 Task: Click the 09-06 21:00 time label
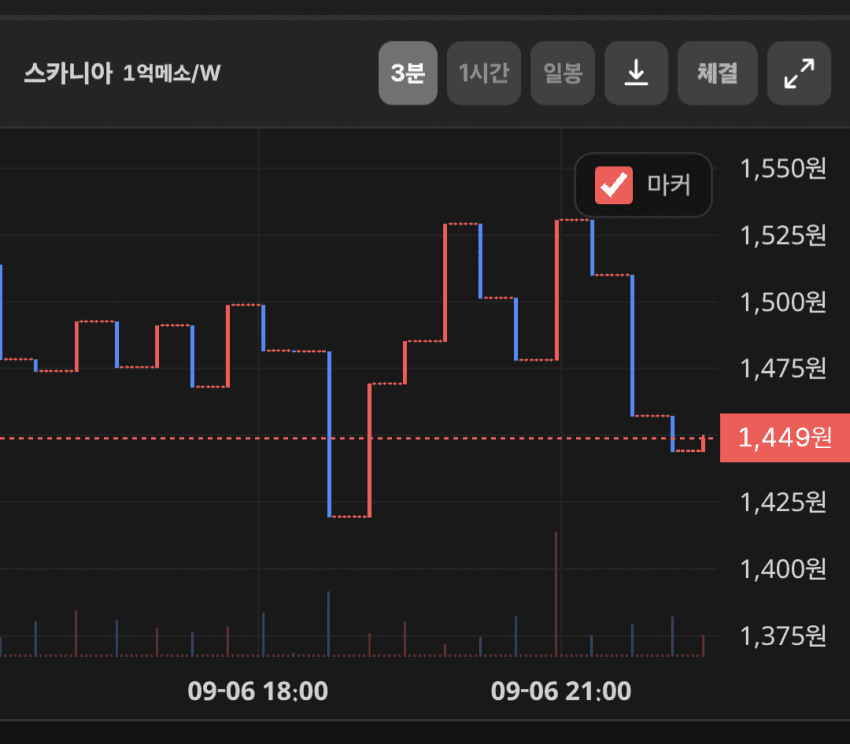(x=561, y=691)
